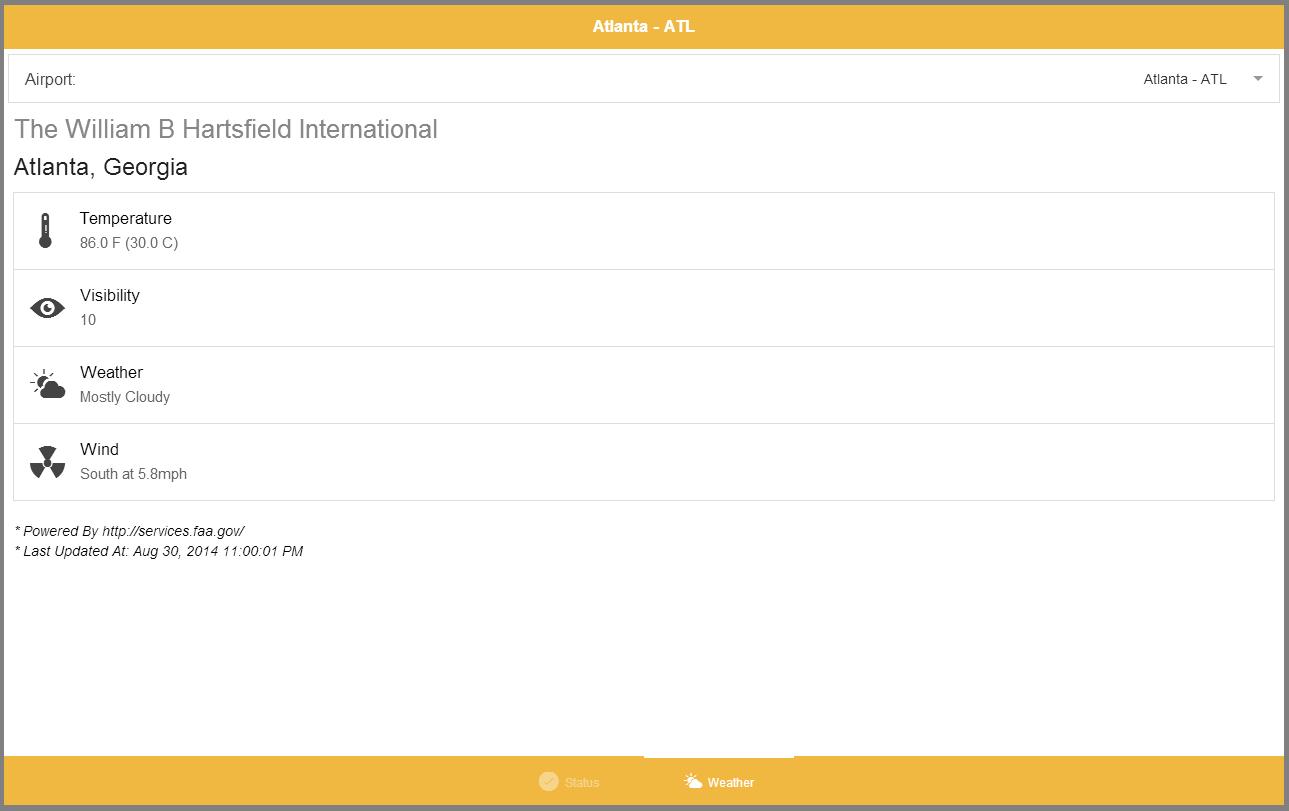Click the Mostly Cloudy weather text
The width and height of the screenshot is (1289, 811).
coord(125,397)
